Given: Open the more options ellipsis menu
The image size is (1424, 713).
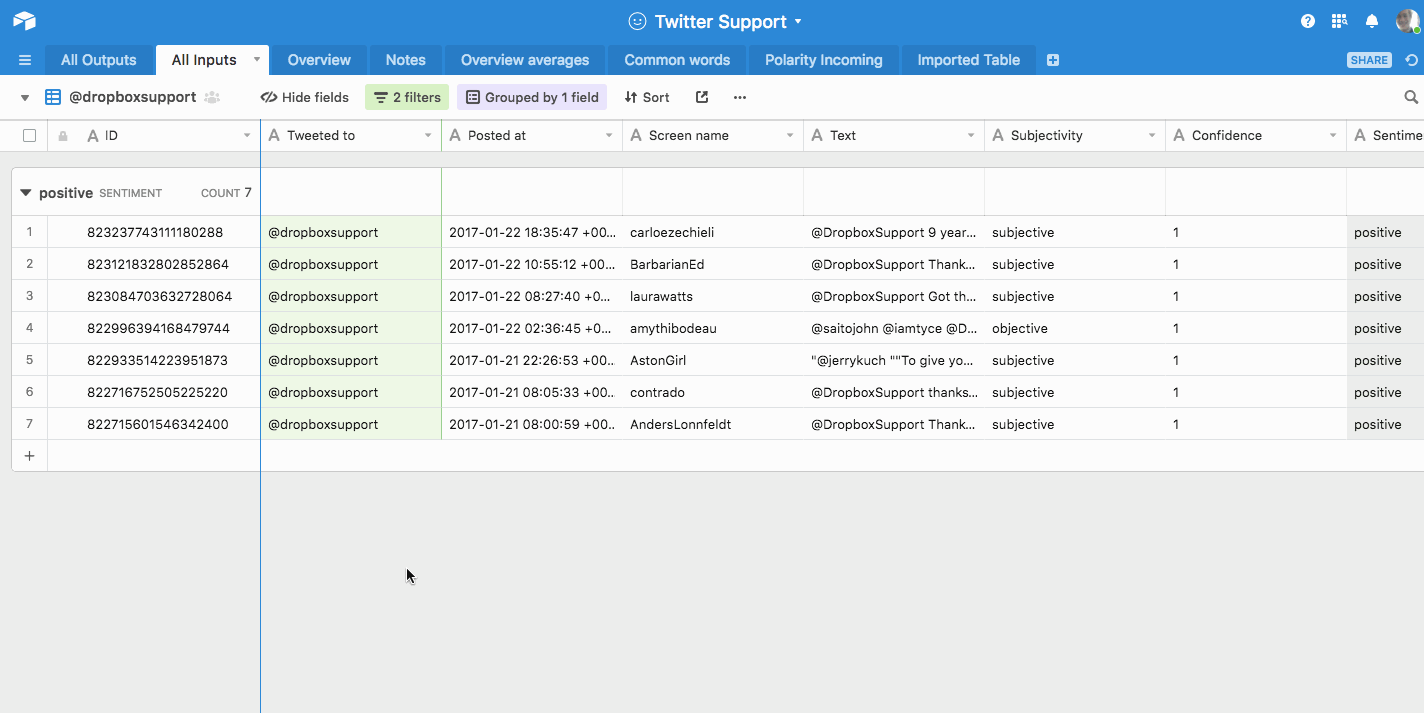Looking at the screenshot, I should [x=740, y=97].
